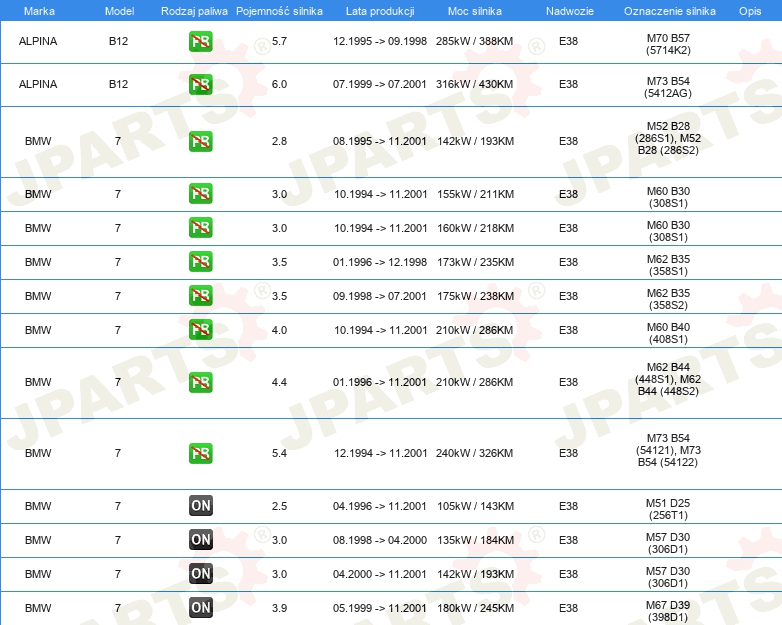Select ALPINA in the 6.0 engine row
This screenshot has width=782, height=625.
[38, 84]
